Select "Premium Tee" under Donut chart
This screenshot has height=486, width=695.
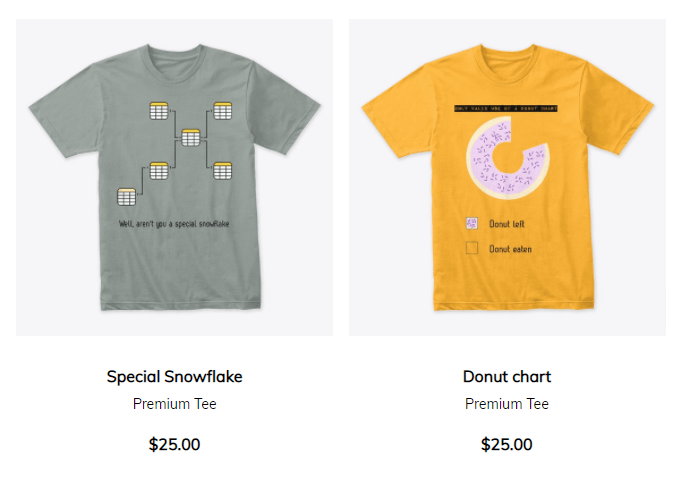[x=507, y=404]
